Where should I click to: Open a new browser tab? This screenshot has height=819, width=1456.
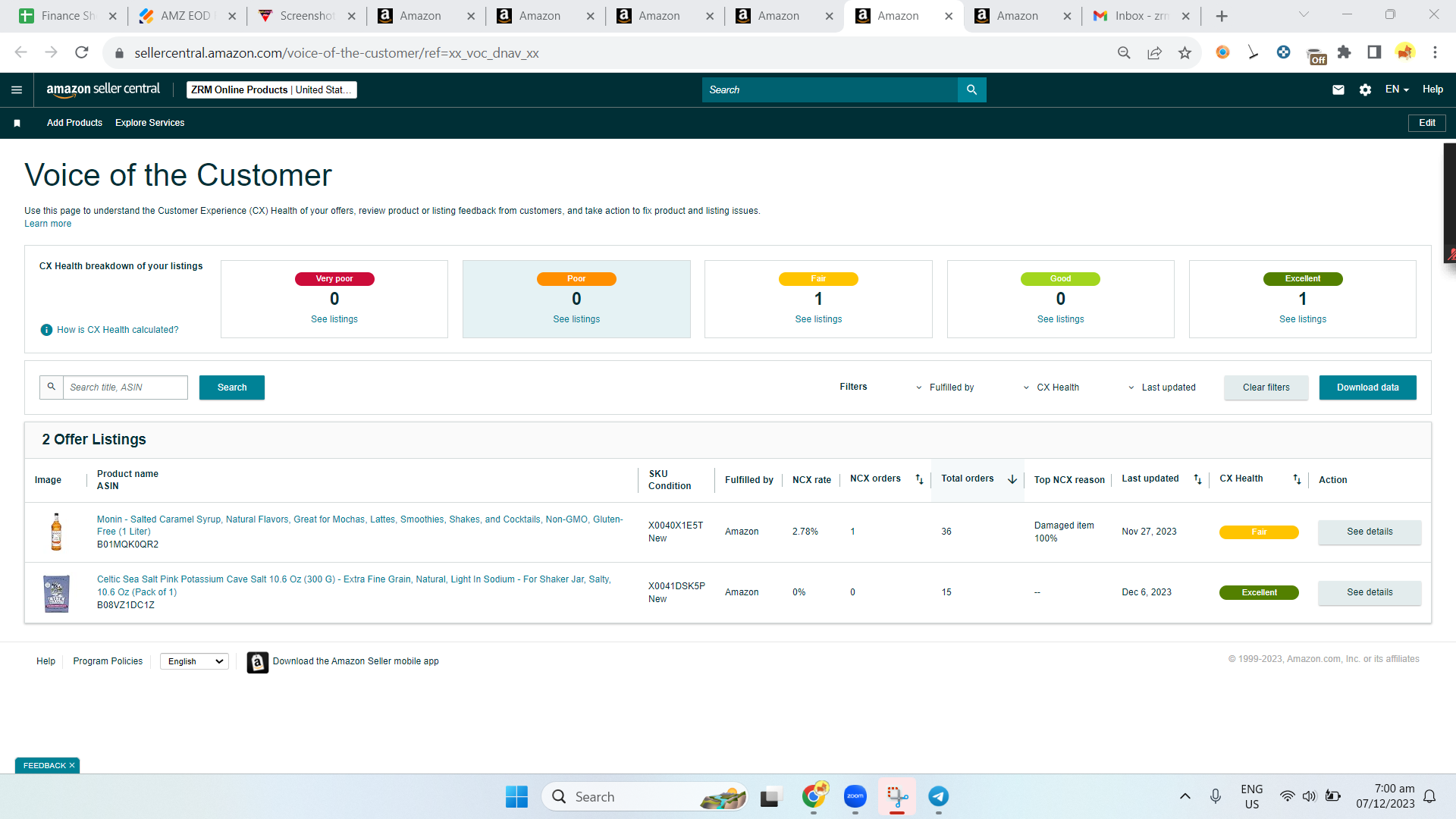(1222, 16)
